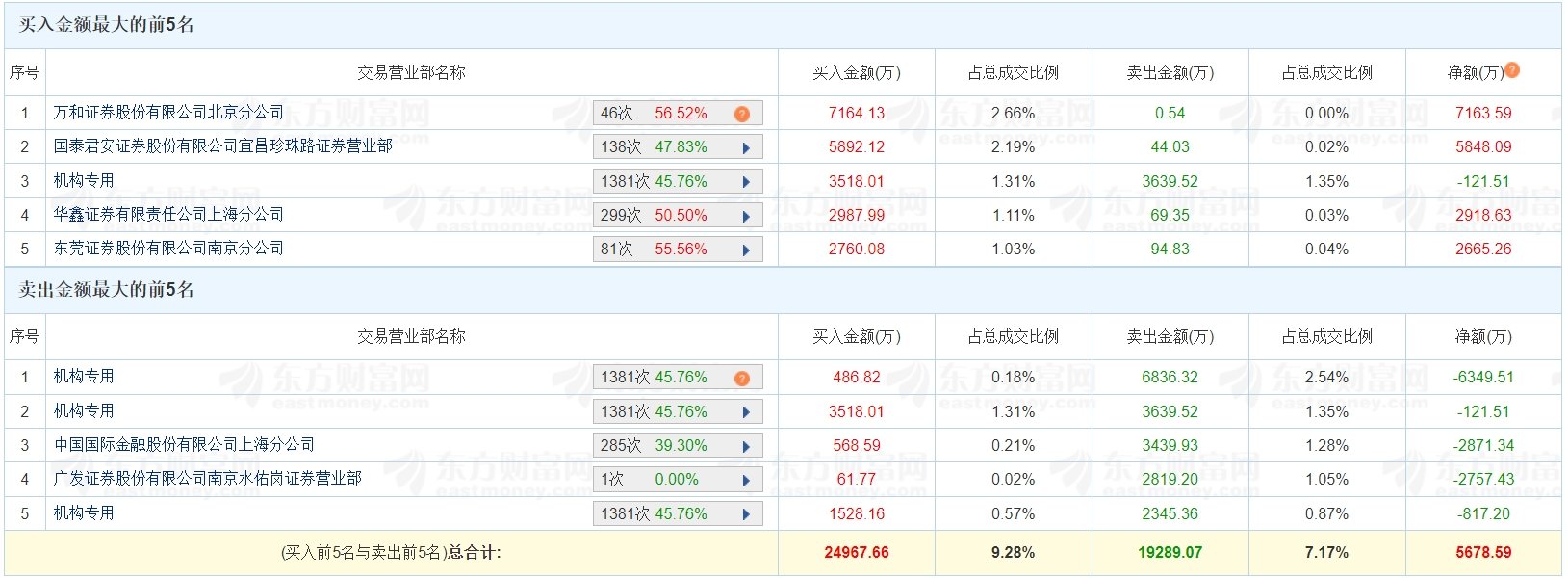The image size is (1568, 578).
Task: Select net amount -817.20
Action: [1483, 514]
